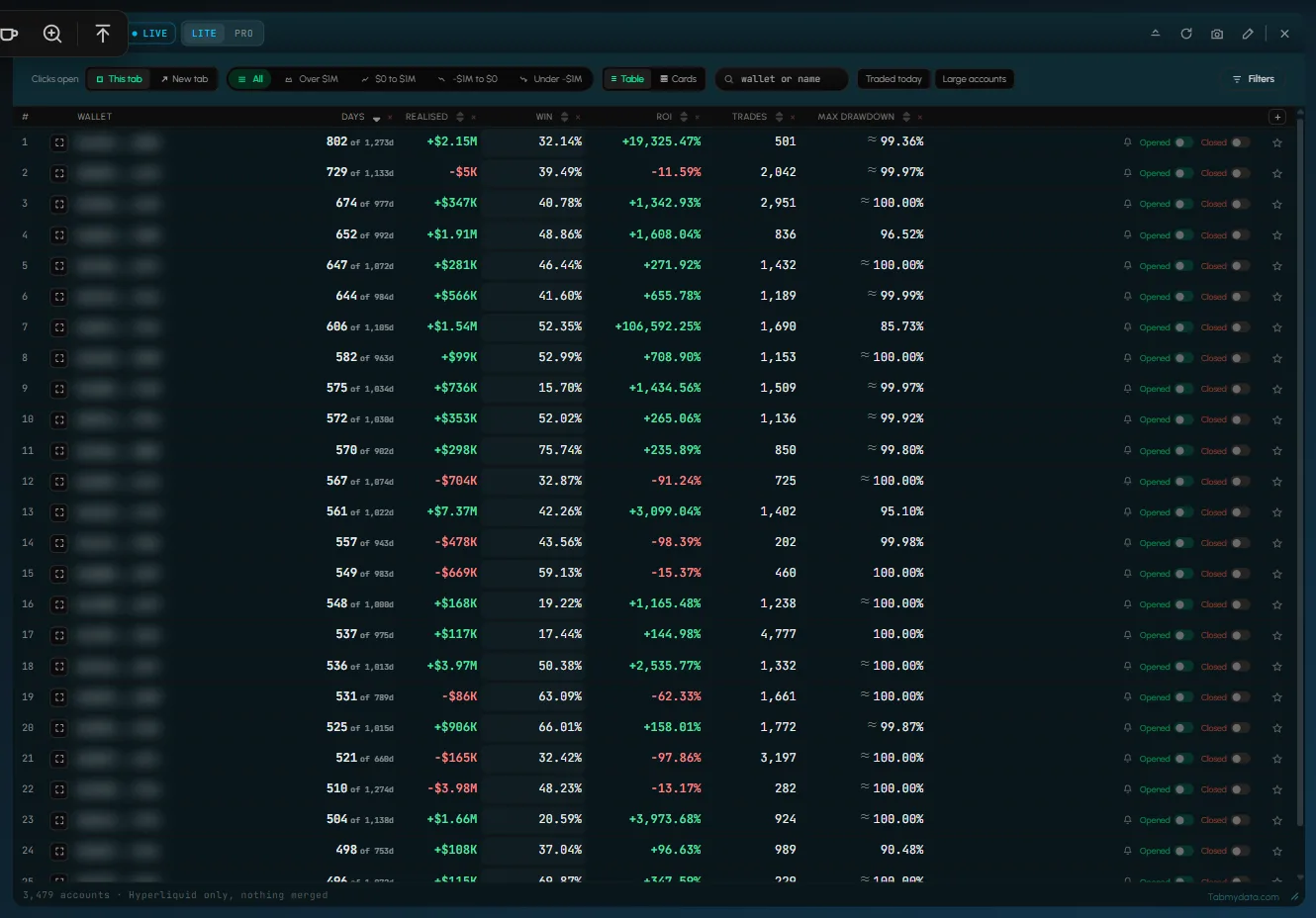The image size is (1316, 918).
Task: Sort by the DAYS column arrow
Action: pyautogui.click(x=377, y=118)
